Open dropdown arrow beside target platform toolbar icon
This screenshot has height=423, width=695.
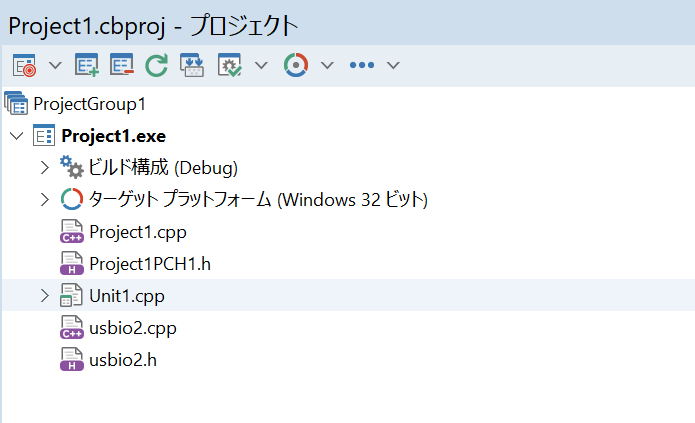tap(327, 65)
